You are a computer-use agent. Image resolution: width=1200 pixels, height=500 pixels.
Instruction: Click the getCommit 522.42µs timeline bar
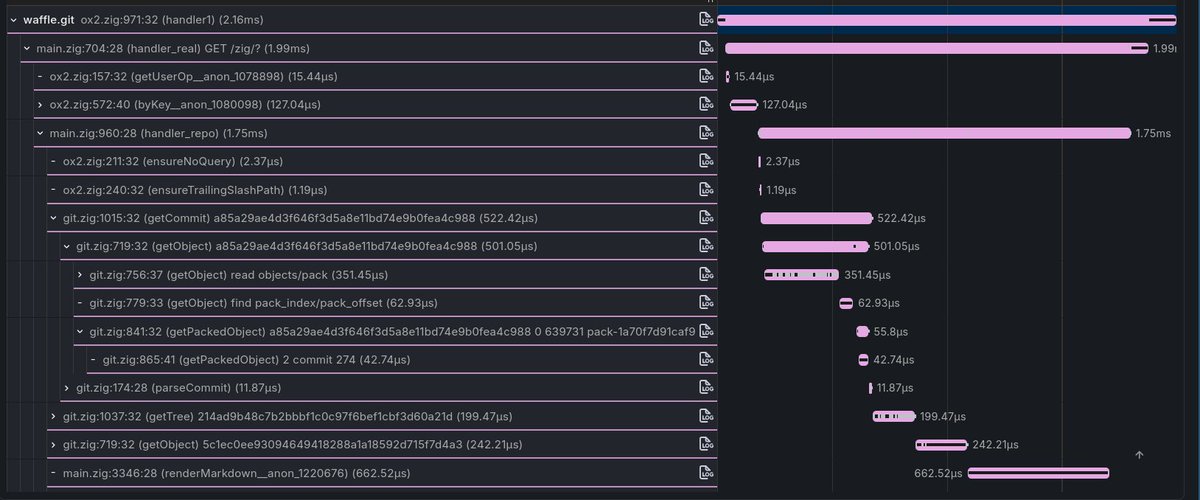[816, 218]
